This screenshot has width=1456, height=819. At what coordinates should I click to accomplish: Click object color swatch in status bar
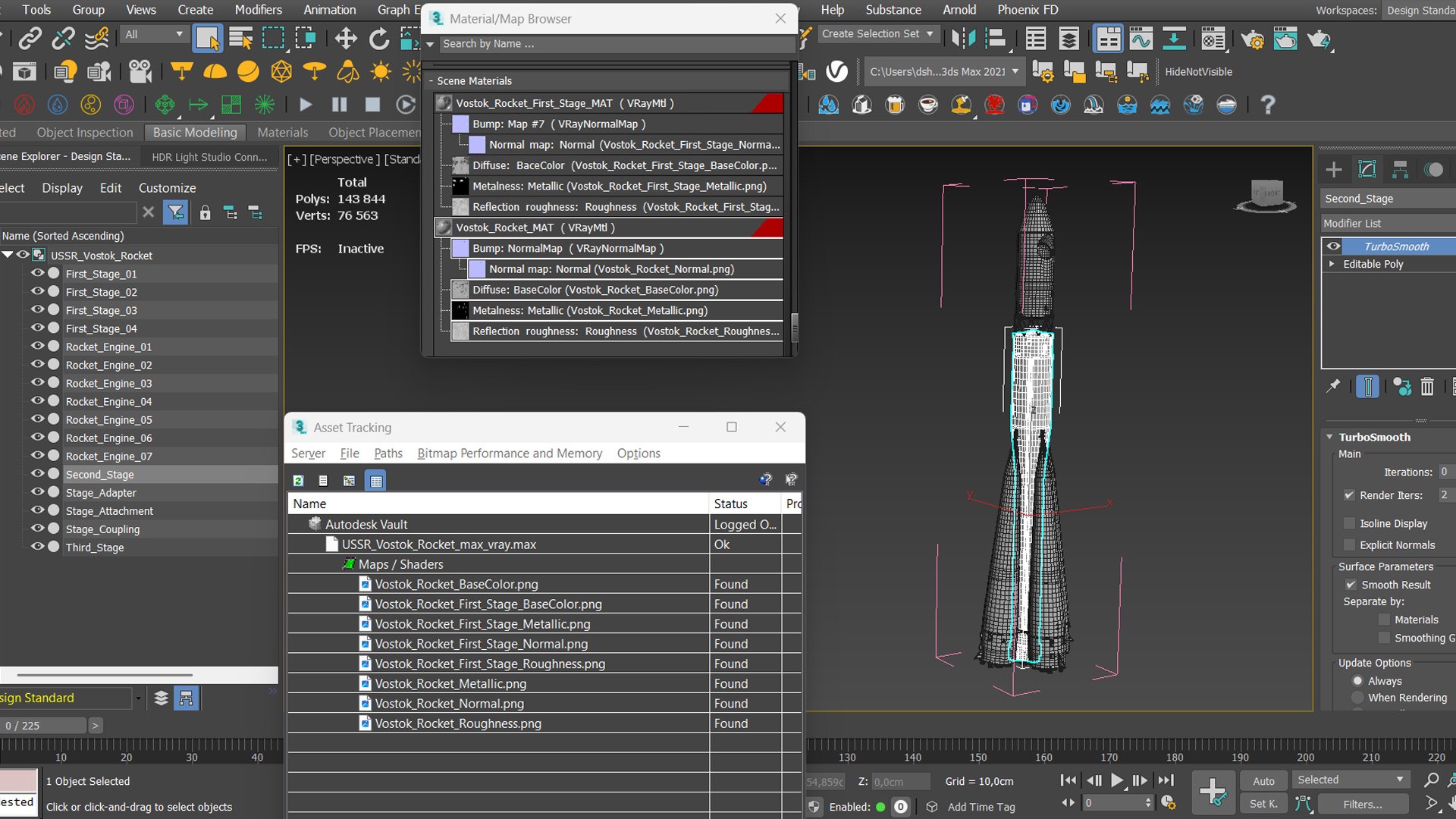(x=18, y=780)
